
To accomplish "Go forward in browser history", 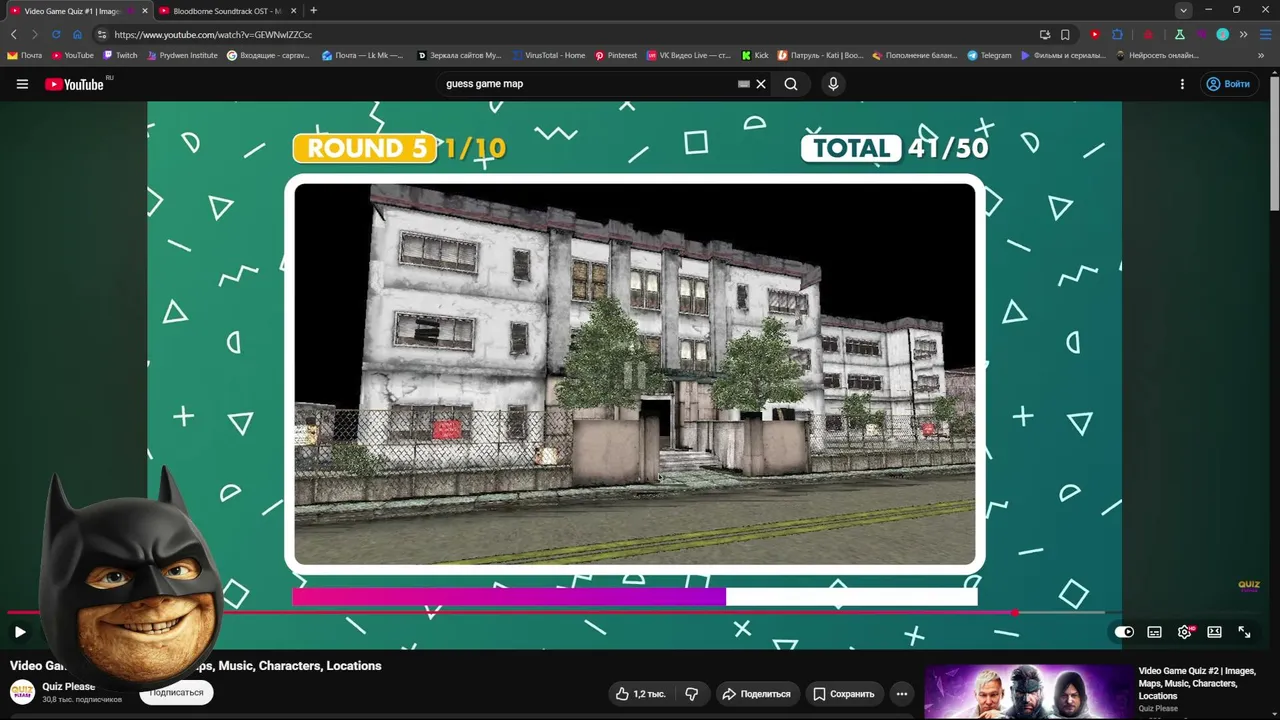I will pyautogui.click(x=34, y=34).
